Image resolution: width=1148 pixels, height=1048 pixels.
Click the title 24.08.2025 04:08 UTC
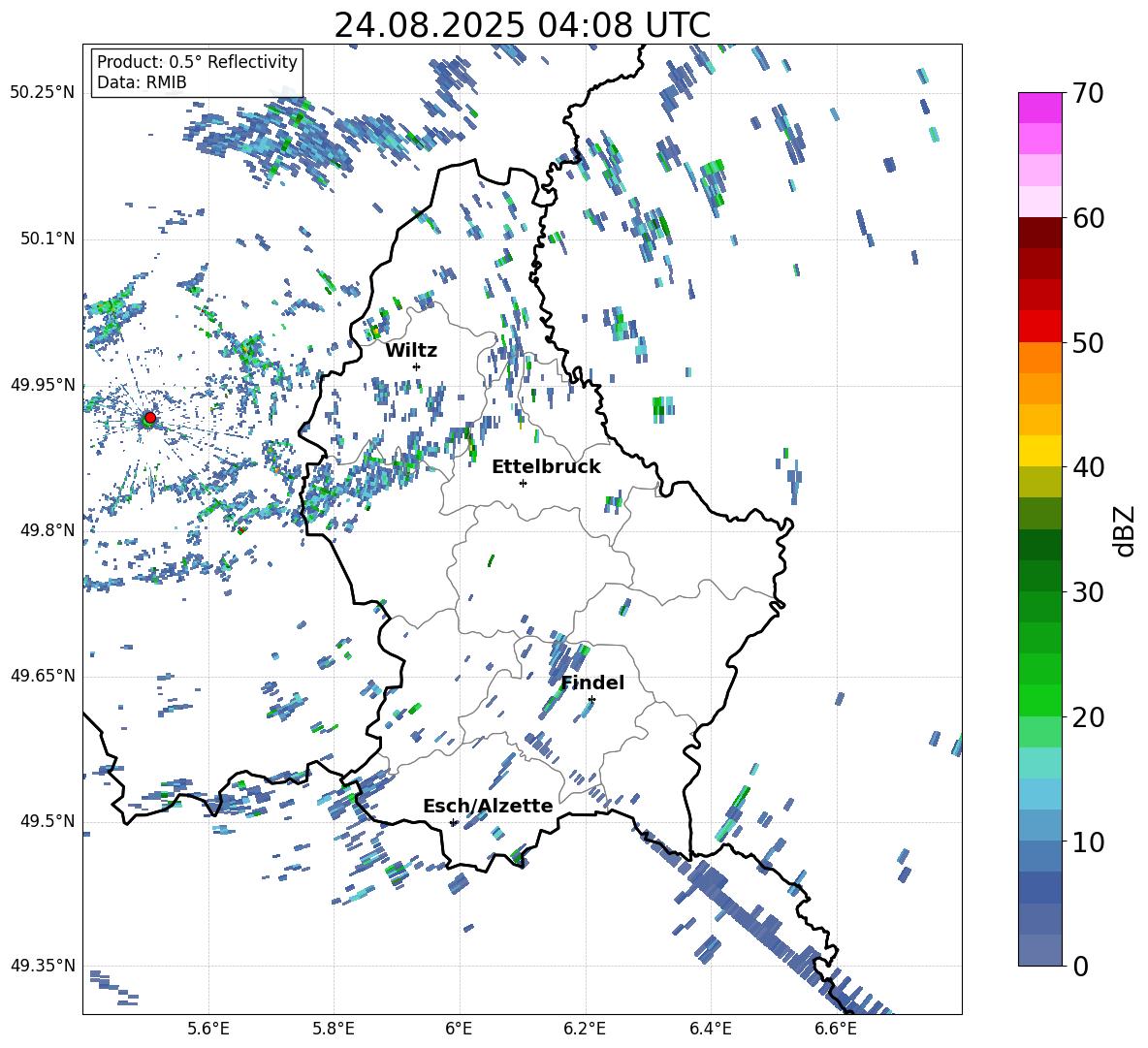(522, 25)
